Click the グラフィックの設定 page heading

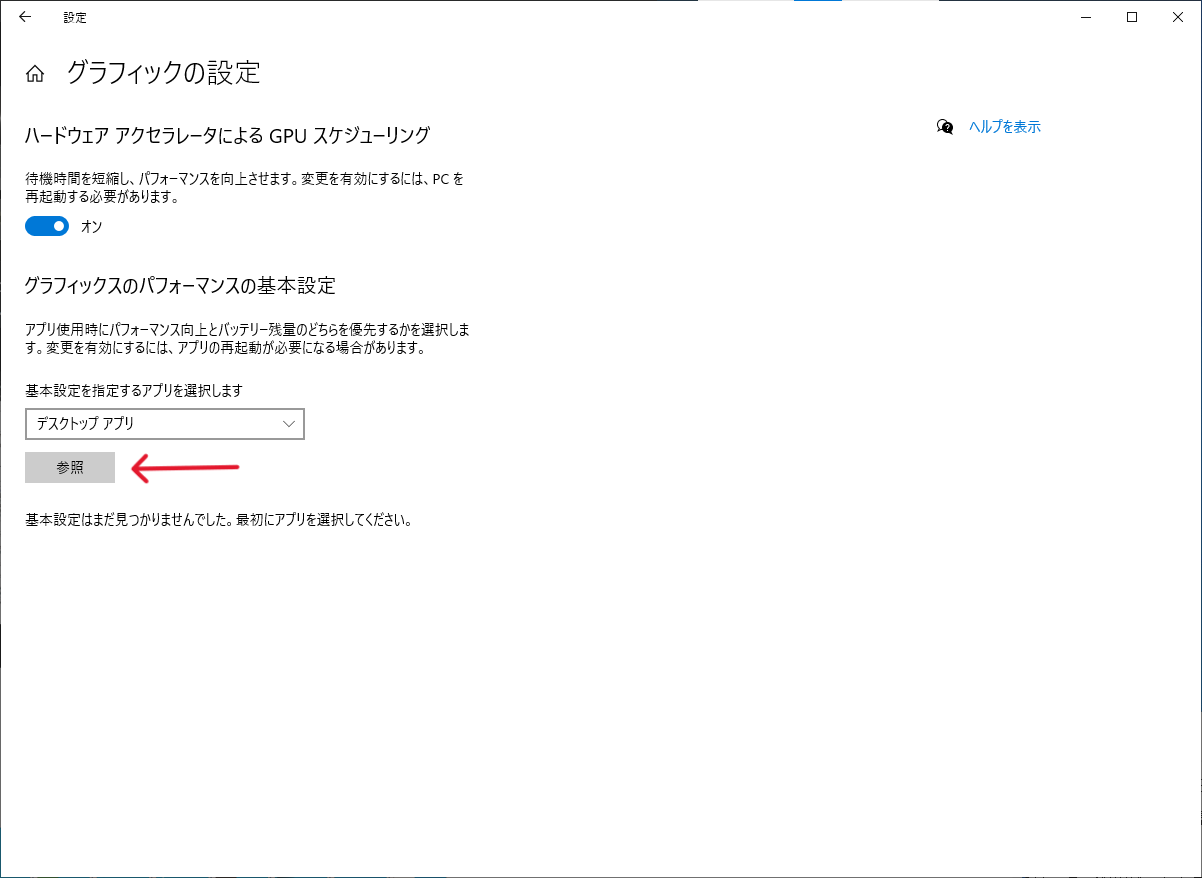click(x=163, y=73)
